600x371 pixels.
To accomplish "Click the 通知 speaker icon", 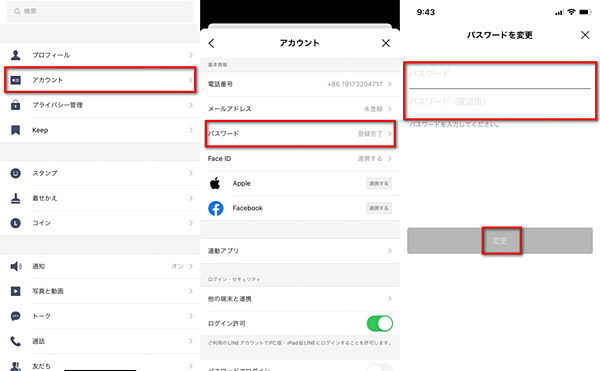I will (16, 266).
